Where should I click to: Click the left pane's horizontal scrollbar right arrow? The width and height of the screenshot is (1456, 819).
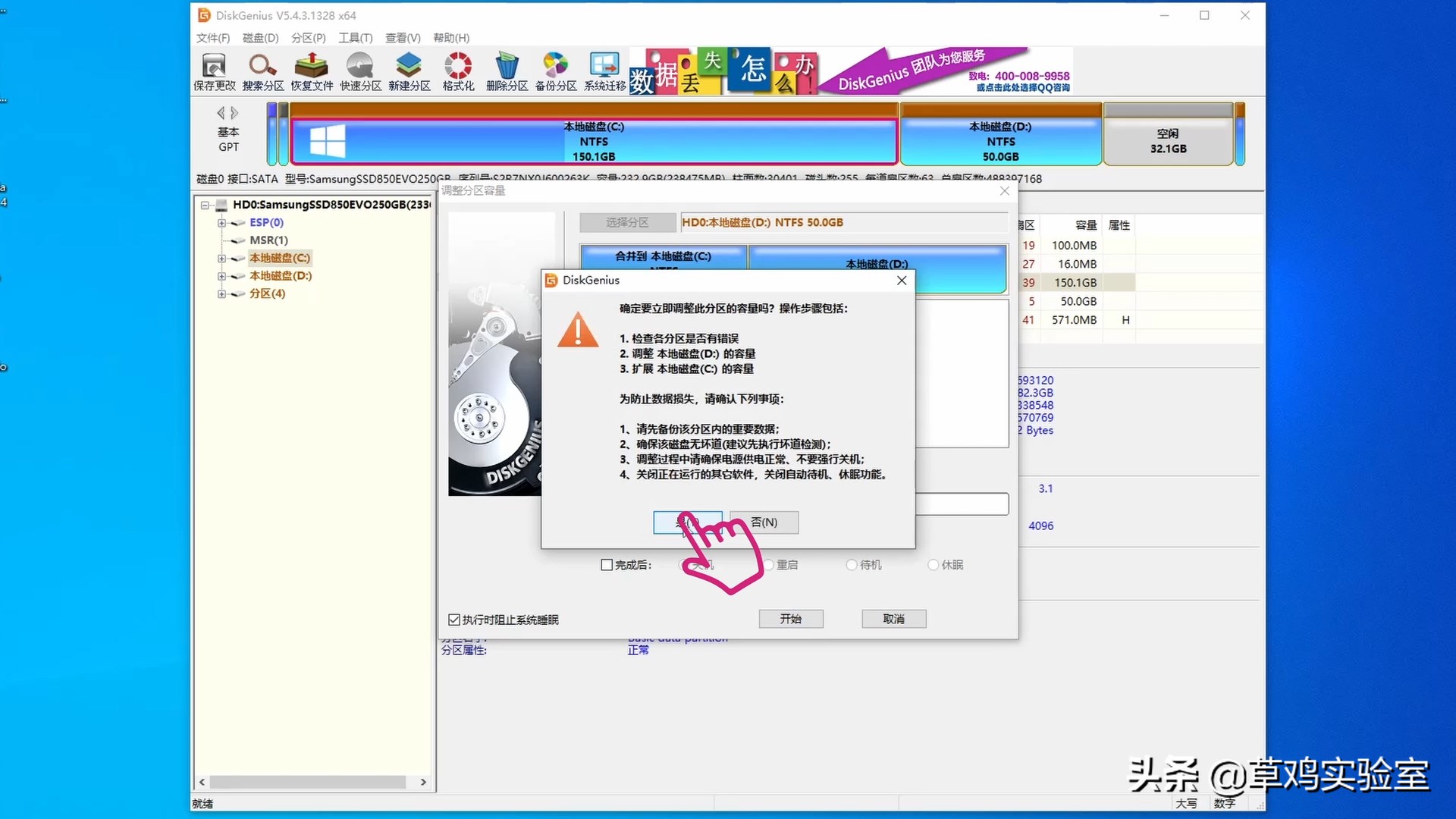coord(423,782)
